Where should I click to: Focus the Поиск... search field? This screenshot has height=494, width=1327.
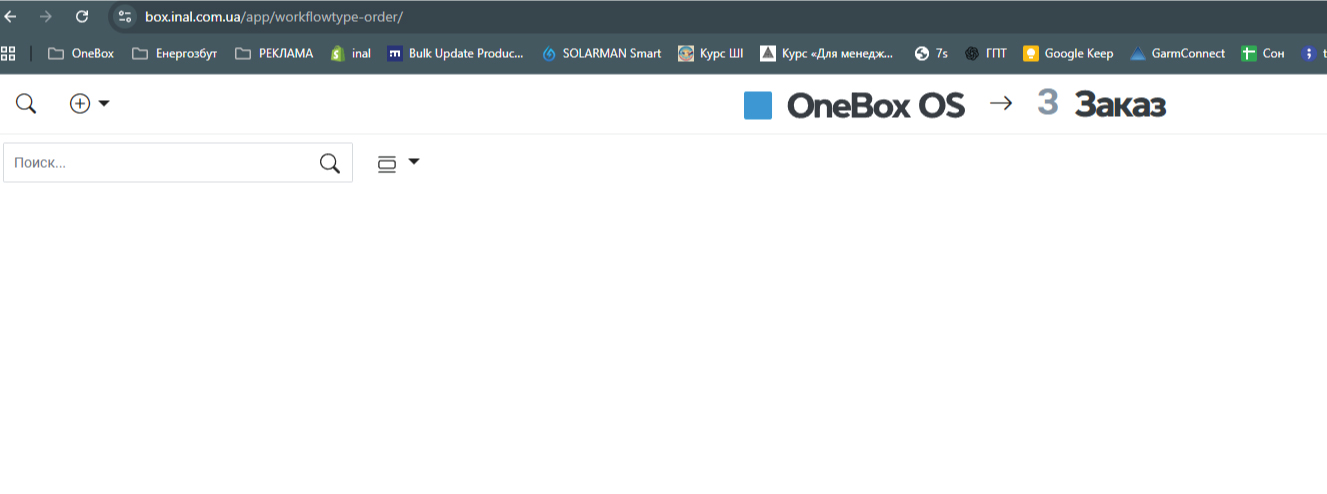click(178, 163)
